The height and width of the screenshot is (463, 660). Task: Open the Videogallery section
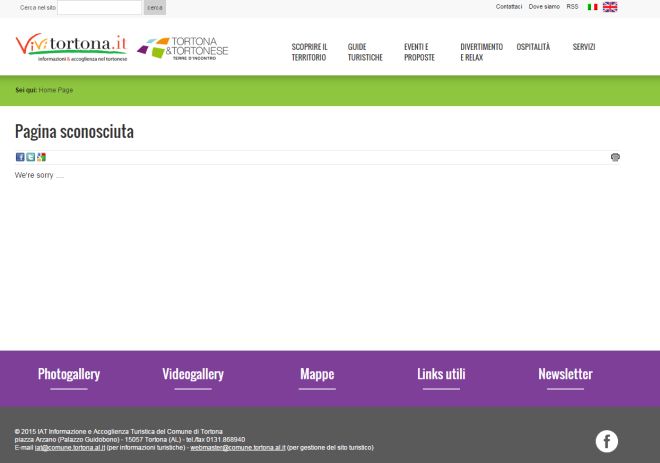point(193,374)
